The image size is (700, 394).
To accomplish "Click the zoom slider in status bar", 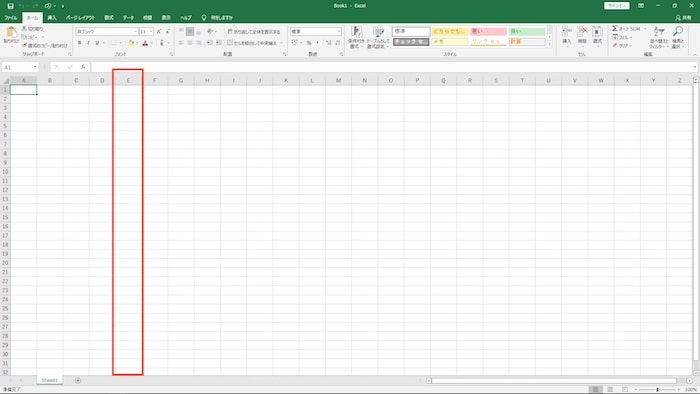I will [657, 390].
